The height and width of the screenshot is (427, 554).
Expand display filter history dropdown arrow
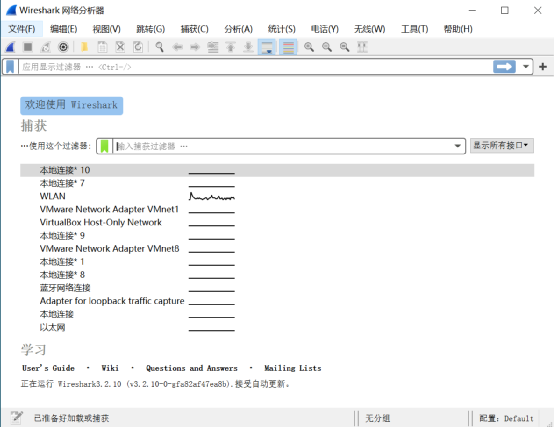pyautogui.click(x=526, y=67)
